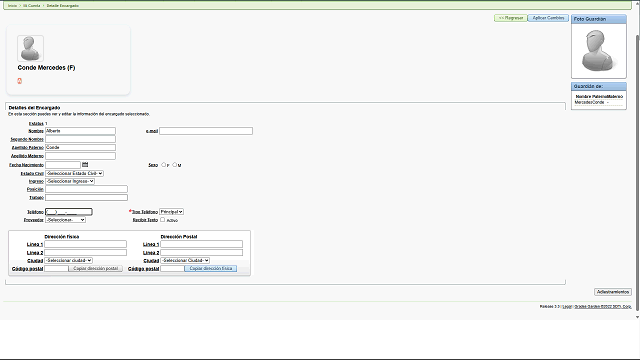The image size is (640, 360).
Task: Click the Conde Mercedes (F) name heading
Action: (46, 68)
